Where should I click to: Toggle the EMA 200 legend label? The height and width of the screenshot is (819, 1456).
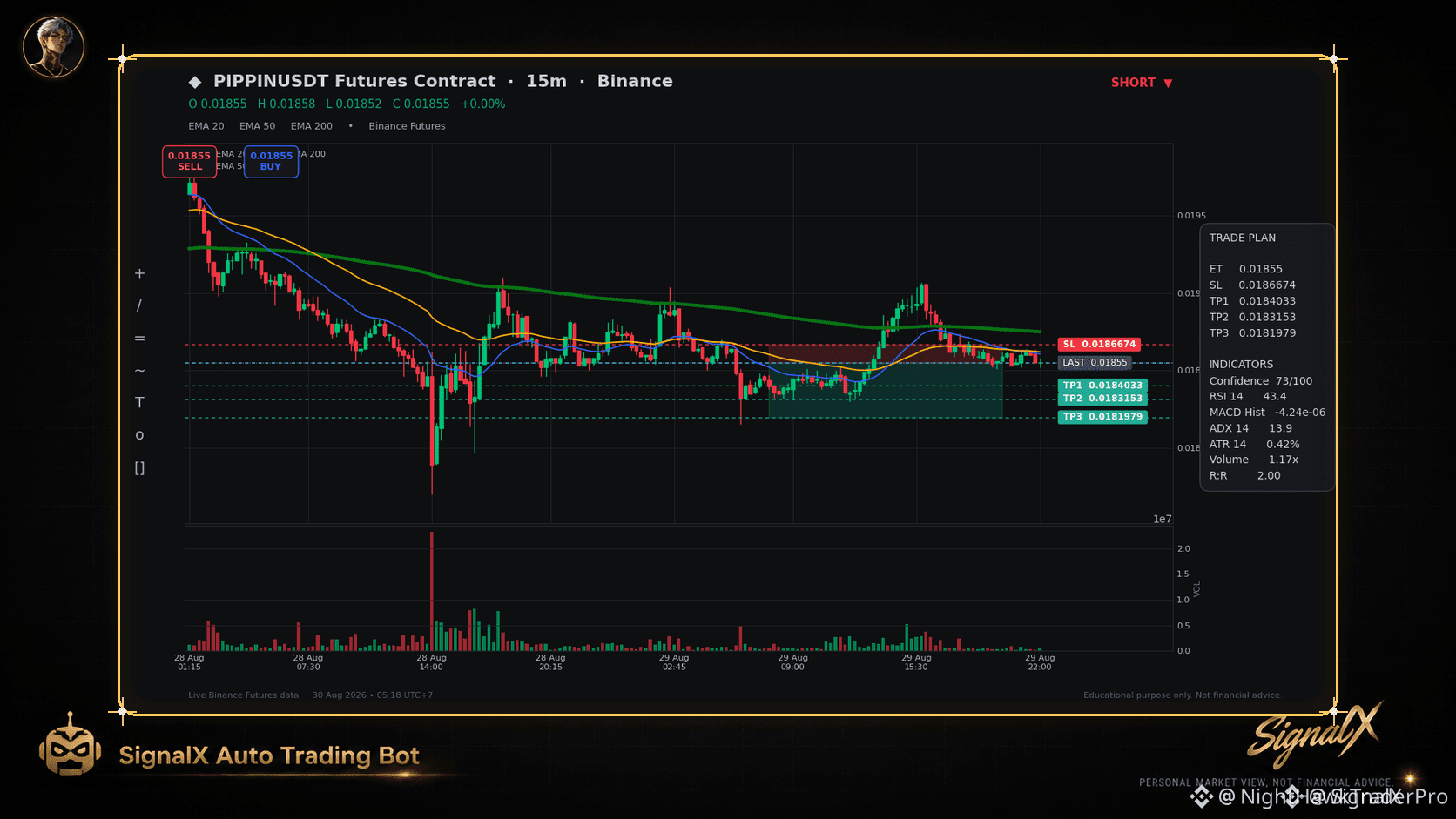[312, 126]
